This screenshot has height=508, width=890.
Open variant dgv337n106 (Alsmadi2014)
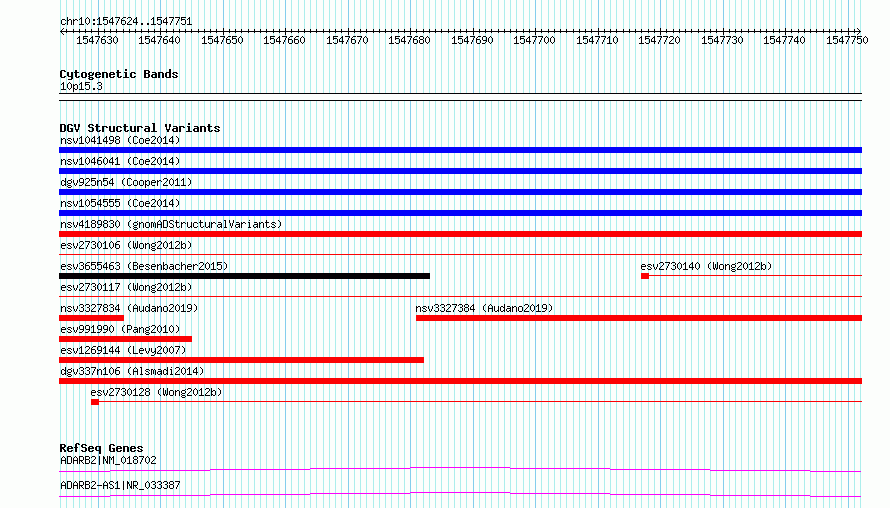[132, 371]
